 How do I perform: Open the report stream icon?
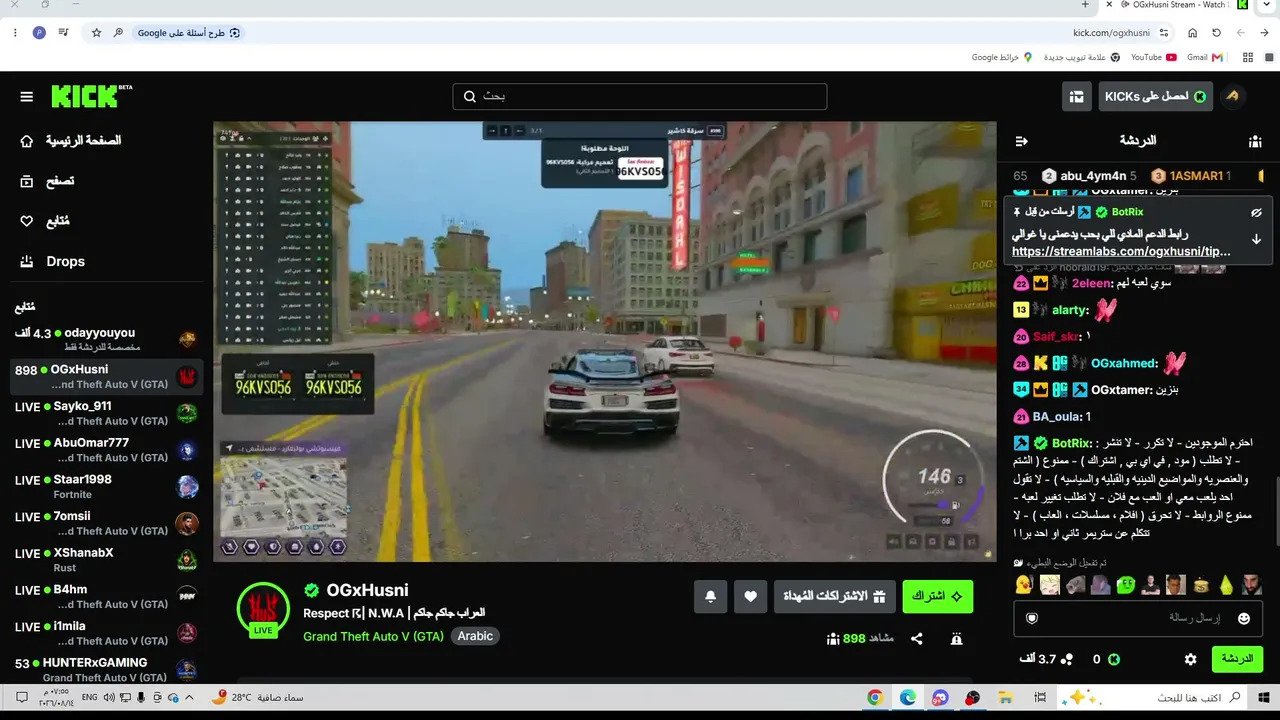click(957, 638)
